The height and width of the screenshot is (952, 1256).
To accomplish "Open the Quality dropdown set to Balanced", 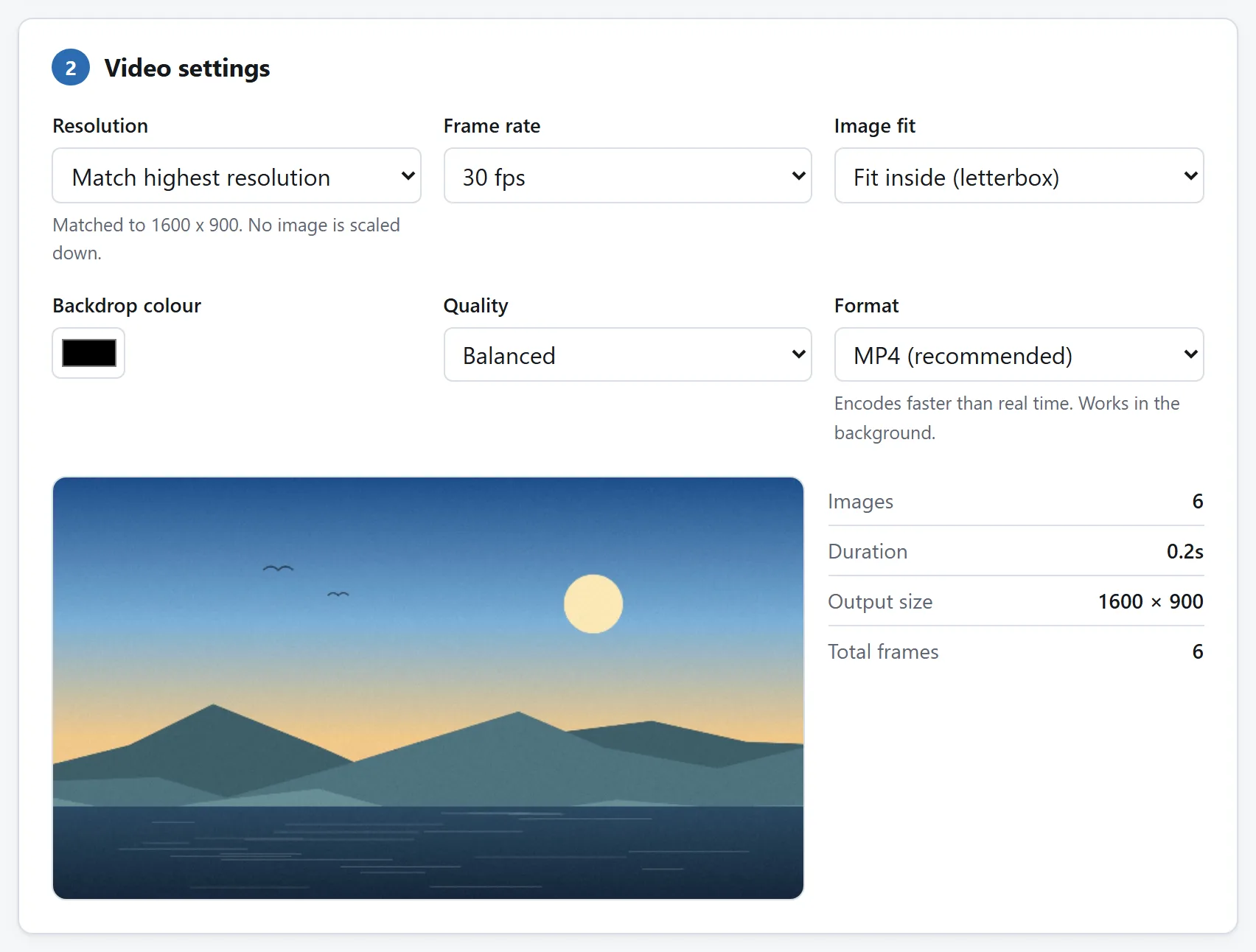I will point(627,355).
